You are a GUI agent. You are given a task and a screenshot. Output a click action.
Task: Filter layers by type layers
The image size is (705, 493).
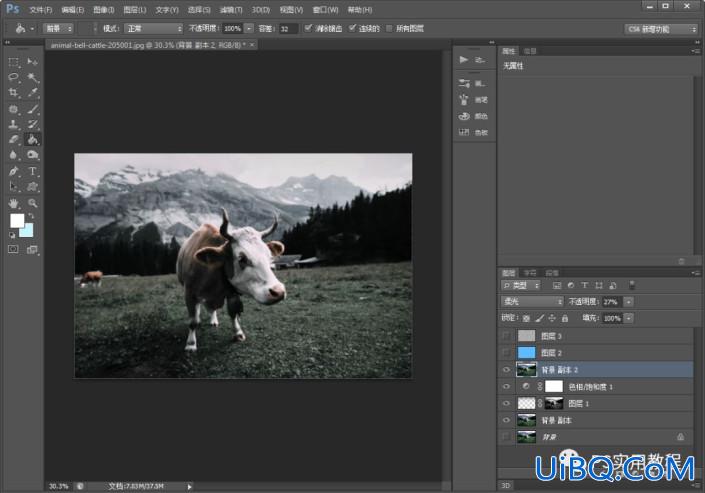585,285
